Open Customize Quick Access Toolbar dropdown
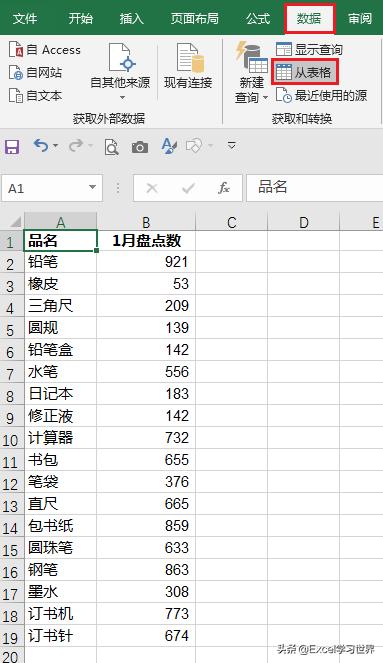 tap(231, 145)
